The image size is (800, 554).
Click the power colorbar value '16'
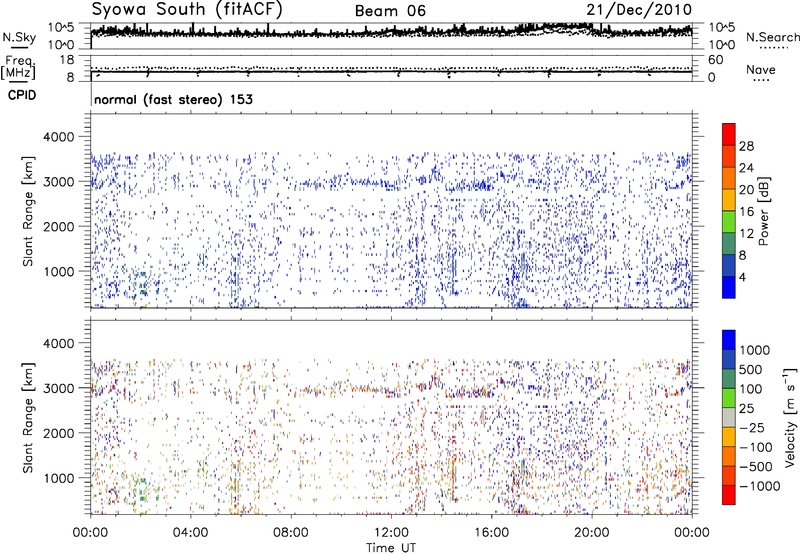(x=746, y=212)
